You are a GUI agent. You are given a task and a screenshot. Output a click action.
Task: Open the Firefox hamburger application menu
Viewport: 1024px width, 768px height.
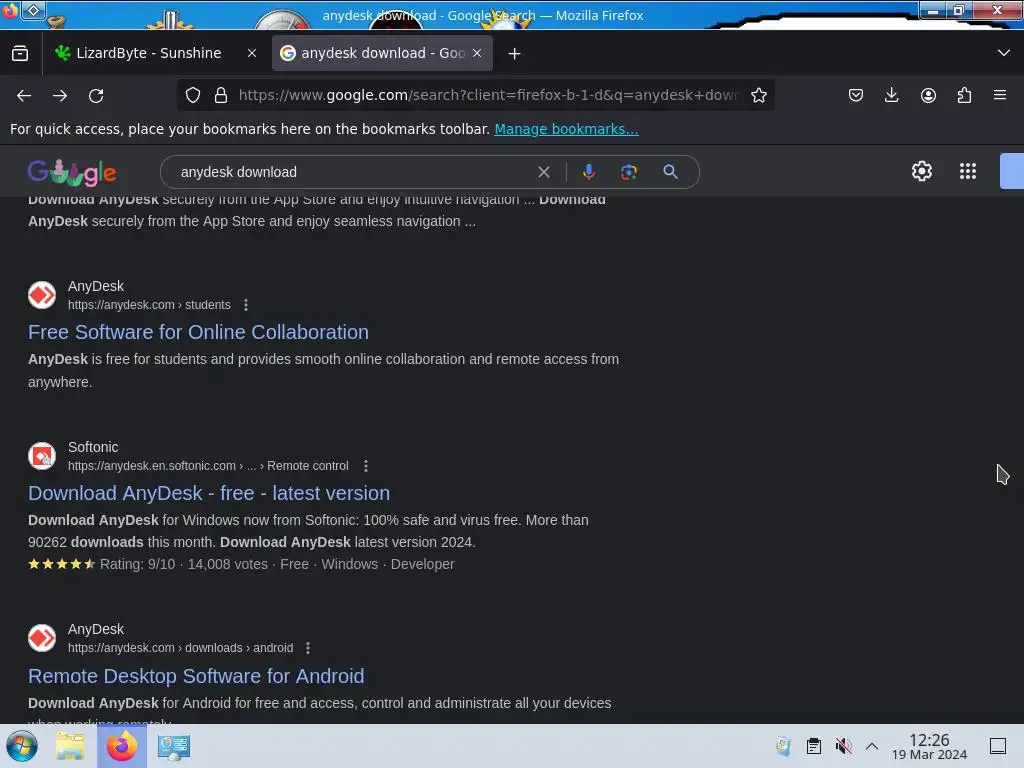1000,95
